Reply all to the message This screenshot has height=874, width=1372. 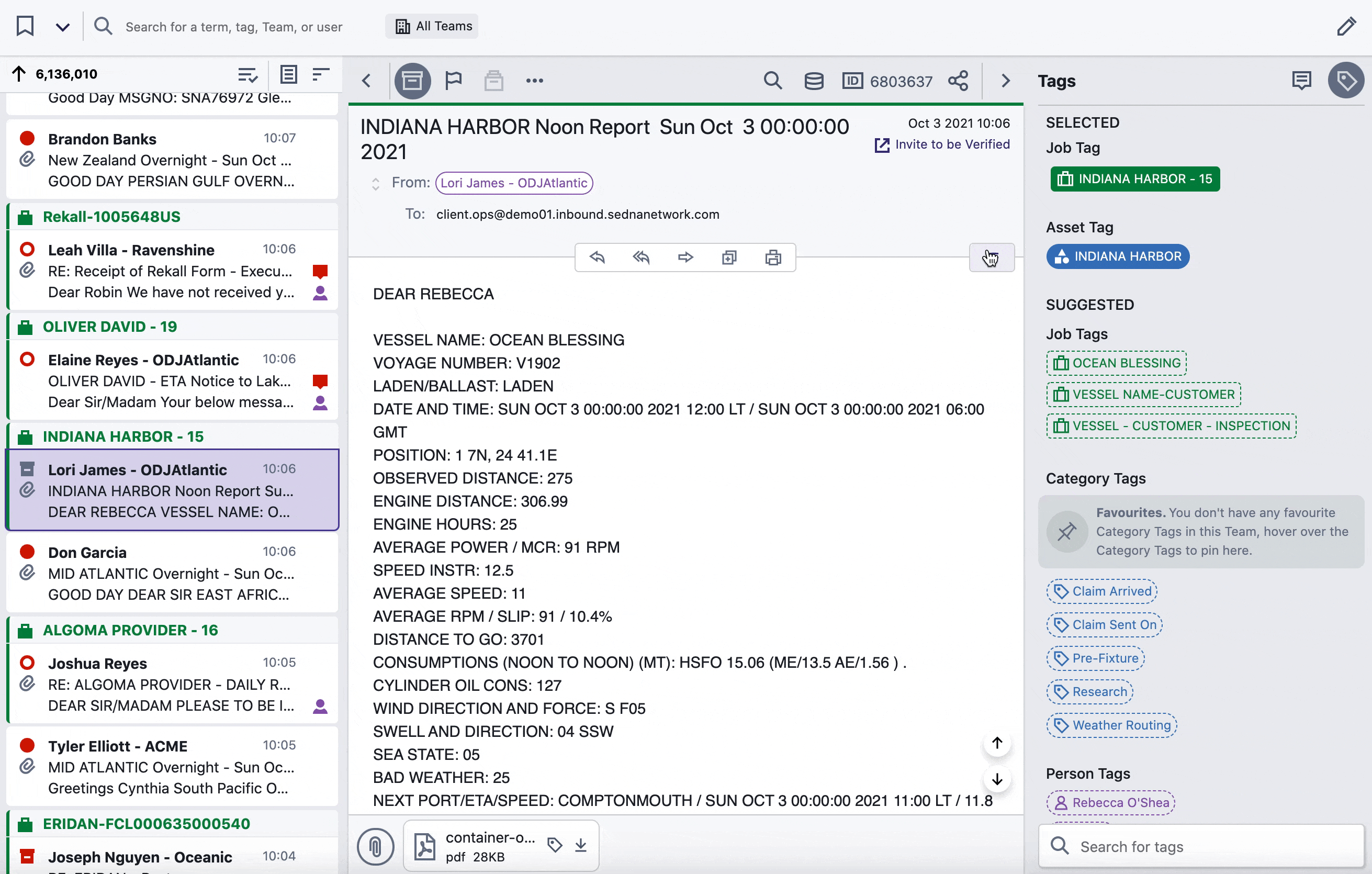641,257
